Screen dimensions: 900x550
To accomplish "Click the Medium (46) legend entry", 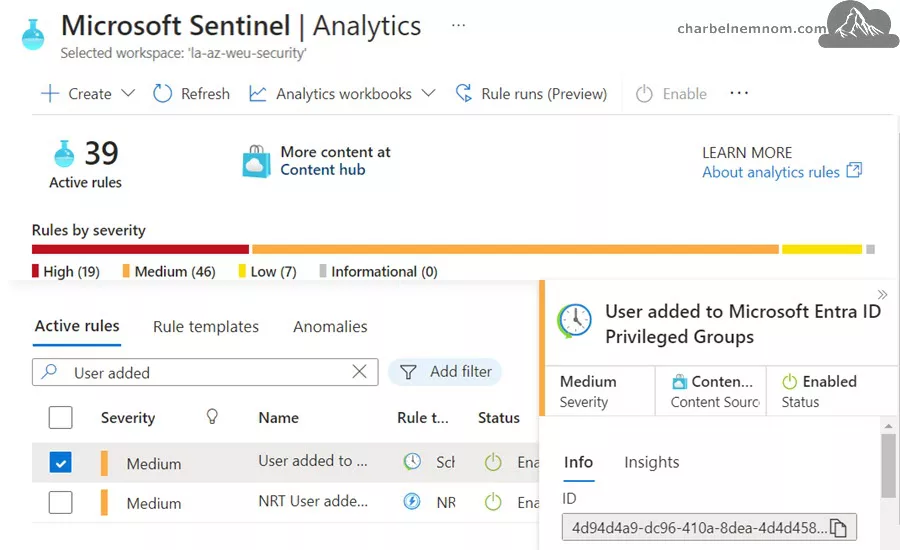I will (x=169, y=272).
